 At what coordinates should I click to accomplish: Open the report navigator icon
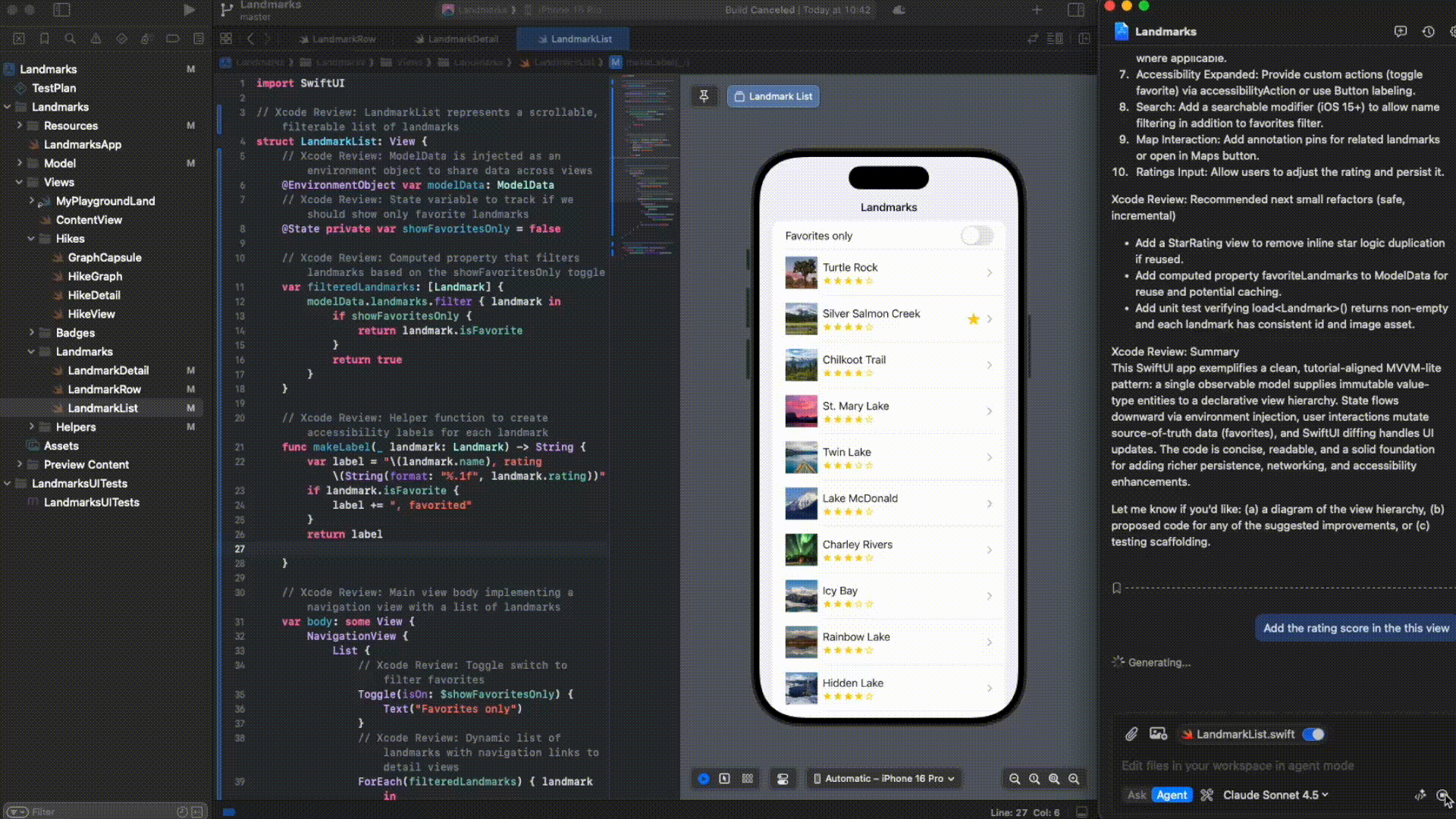tap(199, 39)
